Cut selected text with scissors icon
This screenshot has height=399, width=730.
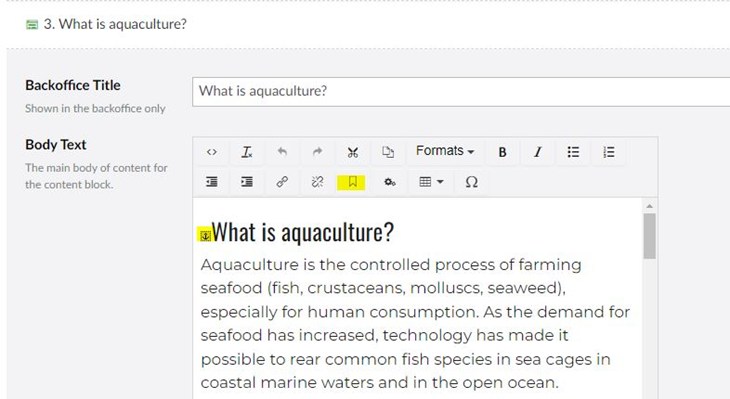(x=353, y=152)
